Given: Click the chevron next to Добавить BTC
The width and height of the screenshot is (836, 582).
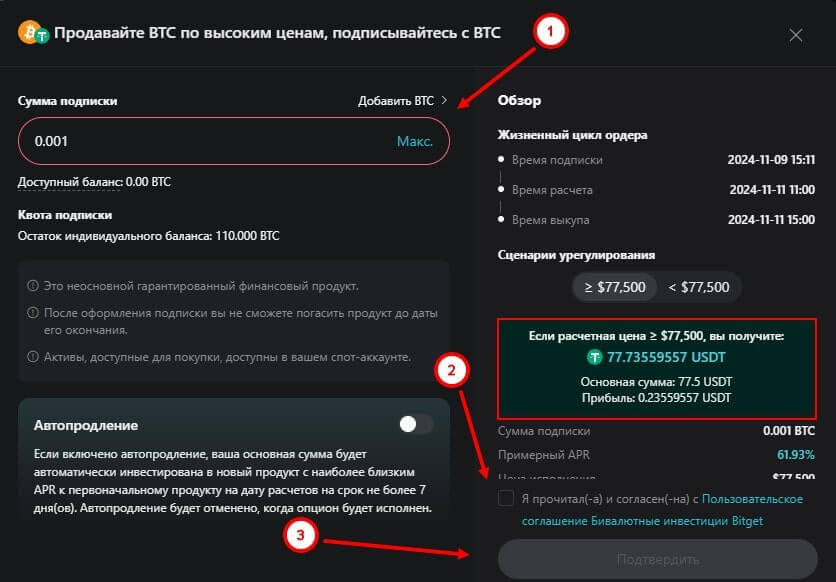Looking at the screenshot, I should [x=444, y=101].
